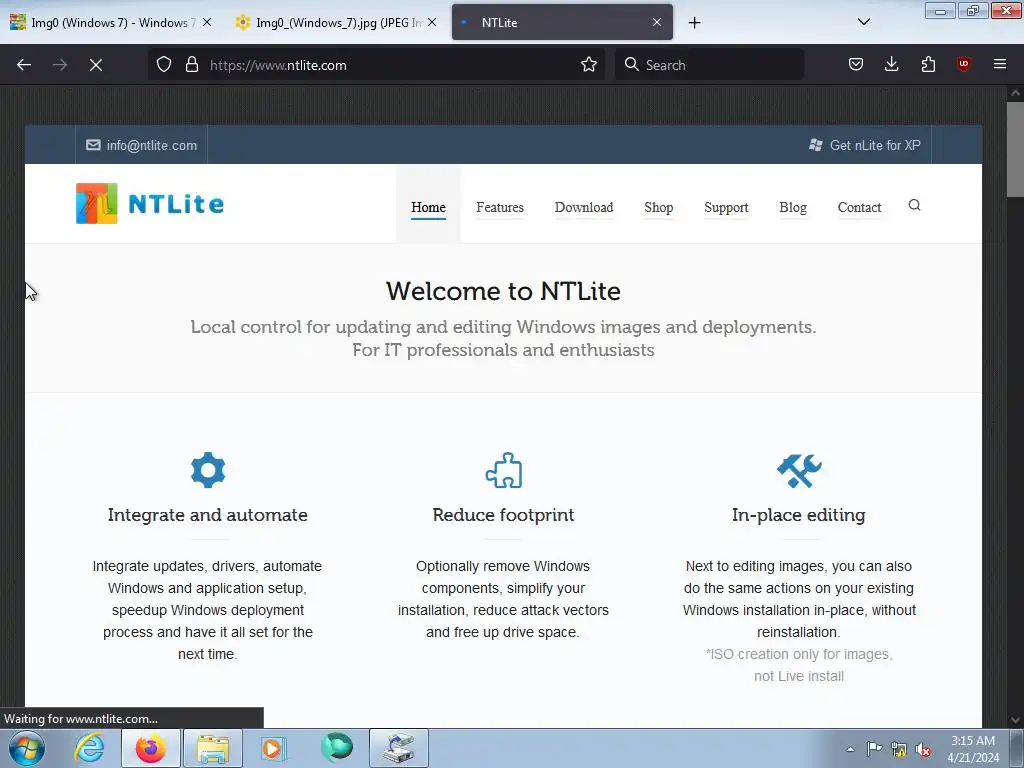Viewport: 1024px width, 768px height.
Task: Show site security info via the padlock icon
Action: pos(191,65)
